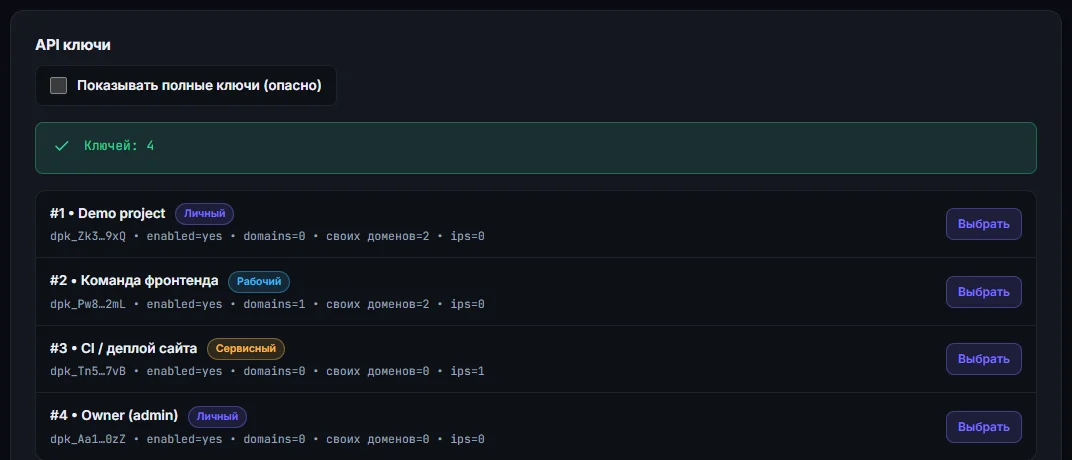Click the green checkmark icon in the status banner
The image size is (1072, 460).
pos(62,146)
